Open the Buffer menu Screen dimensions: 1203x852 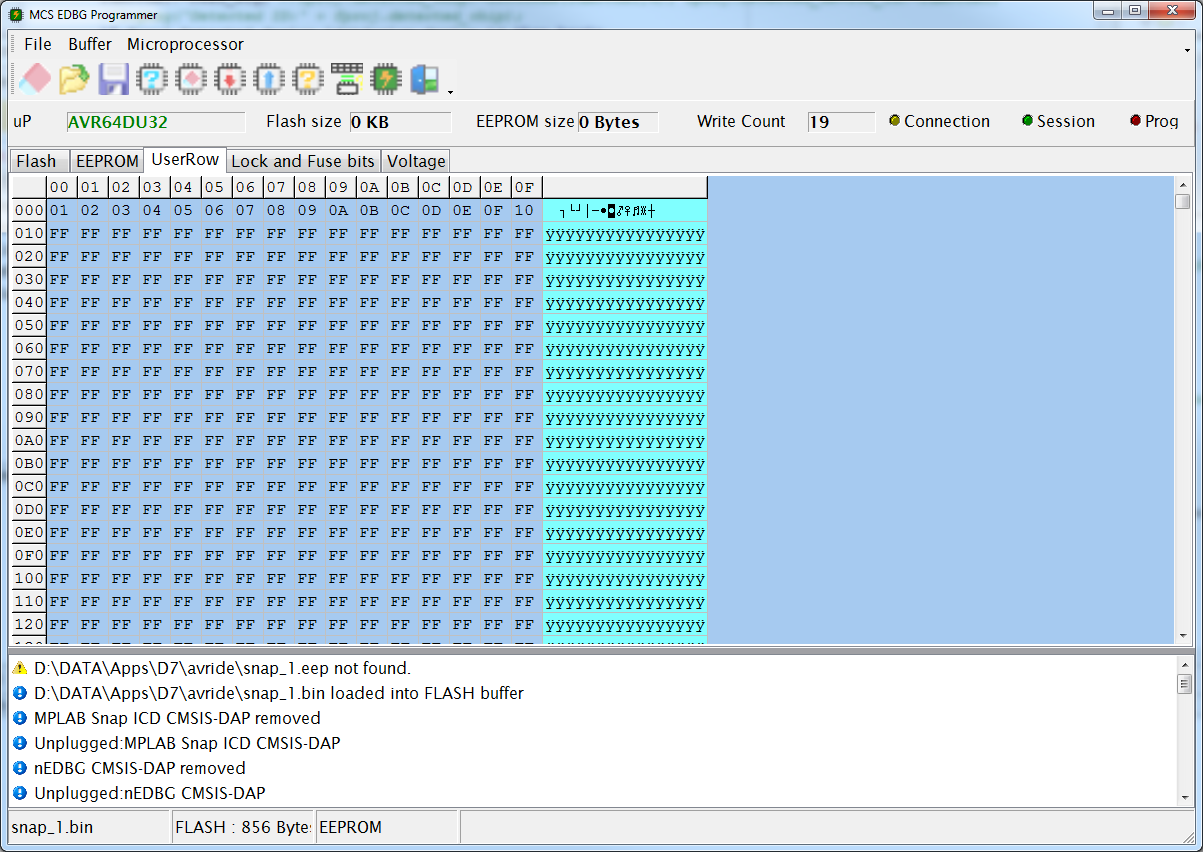pos(90,44)
